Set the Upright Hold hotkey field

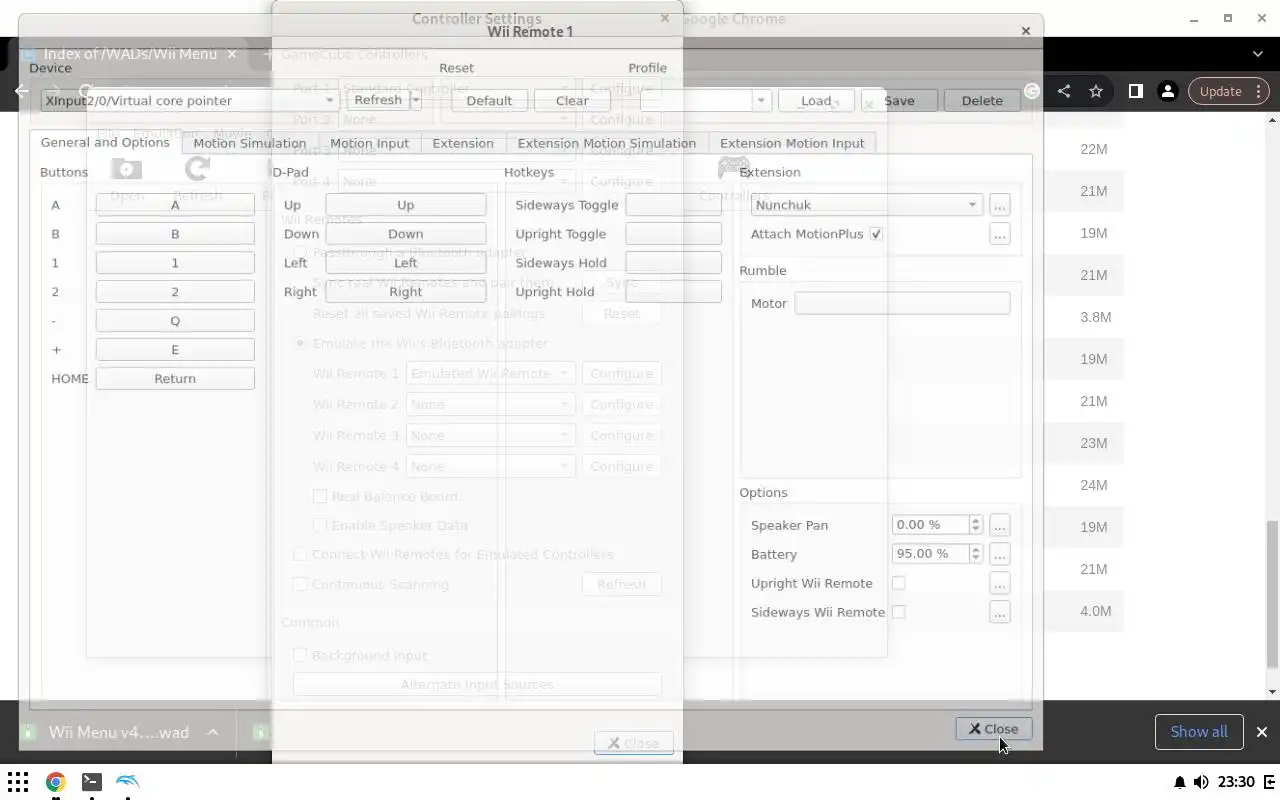[673, 292]
